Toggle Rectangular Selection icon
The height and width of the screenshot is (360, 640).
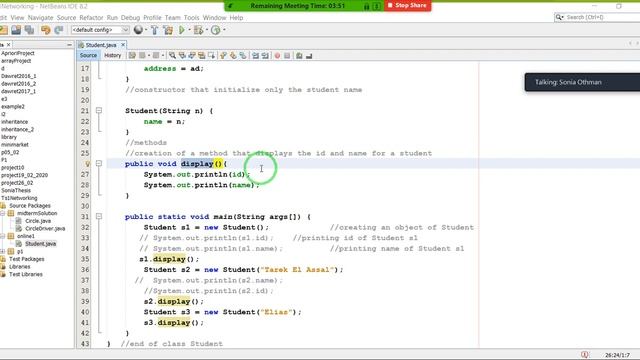tap(211, 56)
